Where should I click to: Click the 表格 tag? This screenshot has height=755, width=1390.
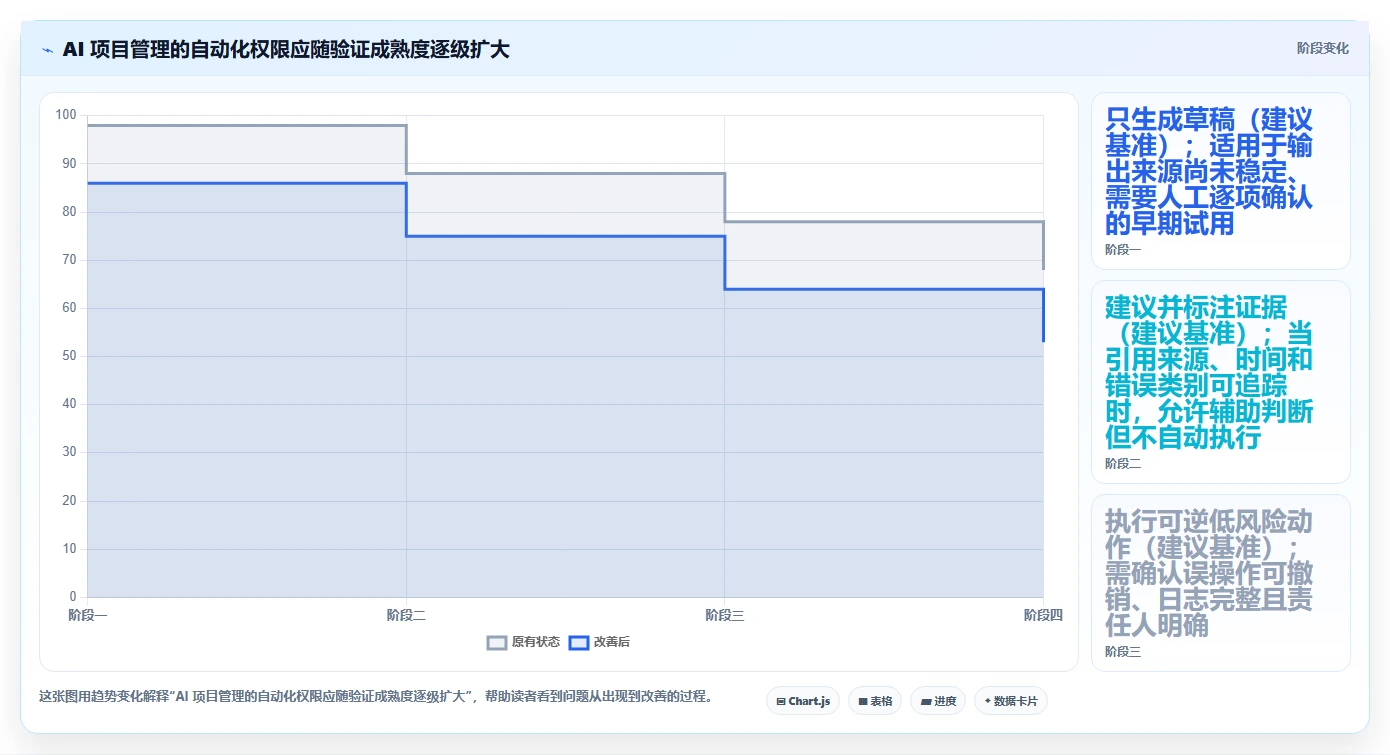pos(875,701)
